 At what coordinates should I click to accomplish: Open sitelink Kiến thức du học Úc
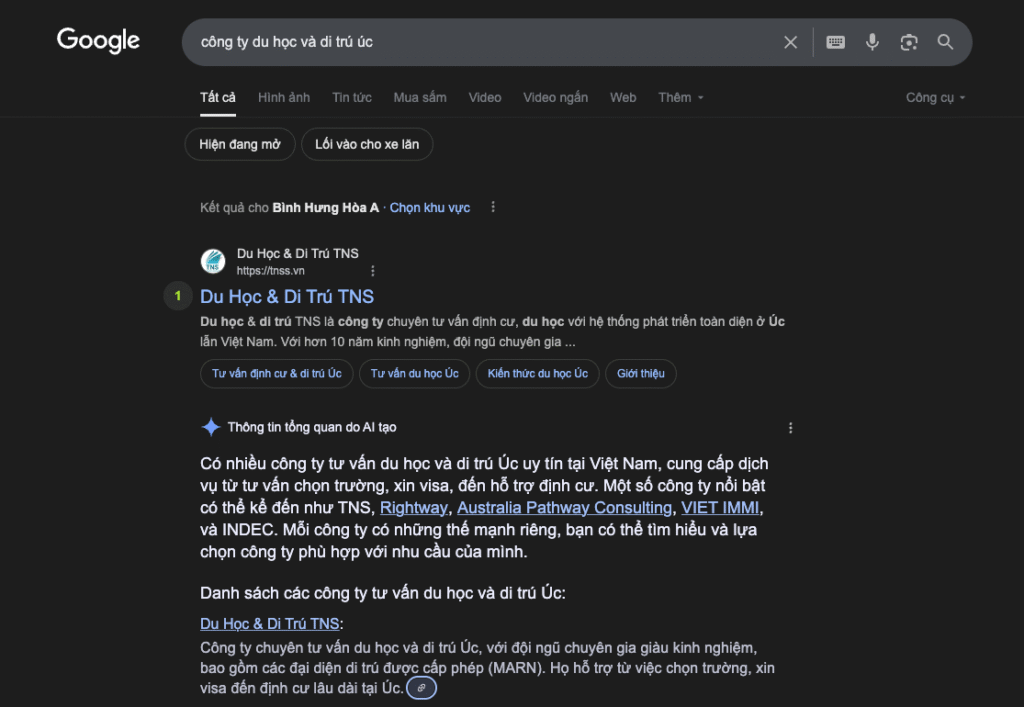(x=537, y=373)
